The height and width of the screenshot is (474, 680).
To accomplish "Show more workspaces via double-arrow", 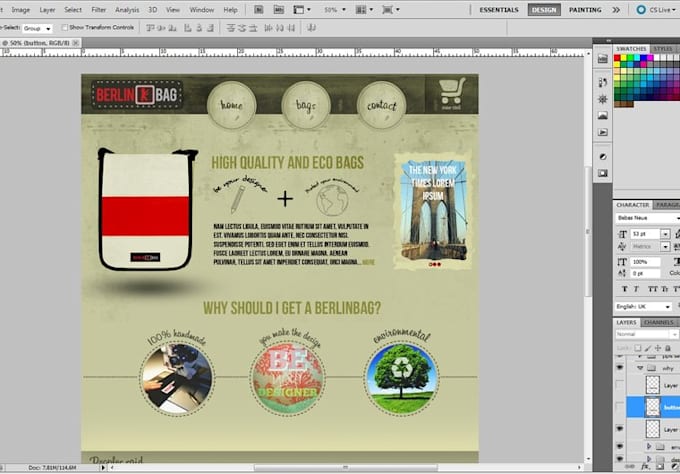I will click(x=616, y=10).
